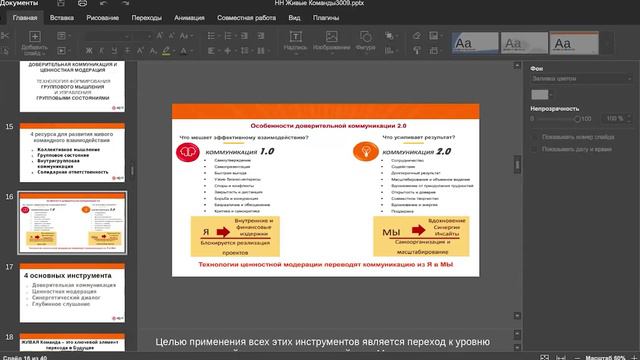This screenshot has width=640, height=360.
Task: Enable 'Показывать номер слайда' checkbox
Action: (534, 137)
